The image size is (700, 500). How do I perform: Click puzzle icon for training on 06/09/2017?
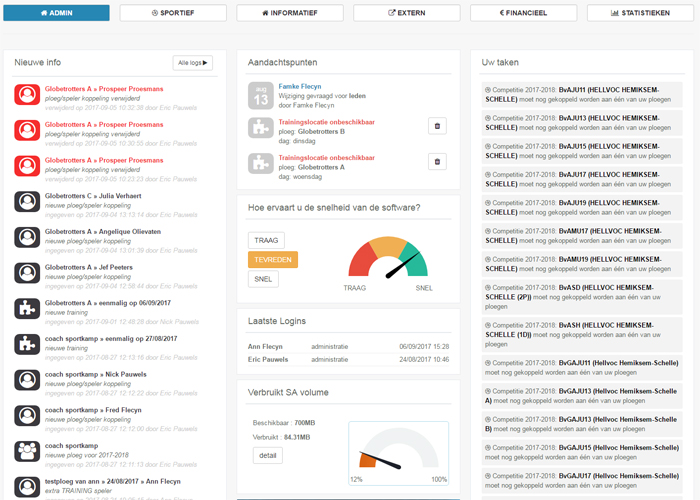(x=27, y=309)
